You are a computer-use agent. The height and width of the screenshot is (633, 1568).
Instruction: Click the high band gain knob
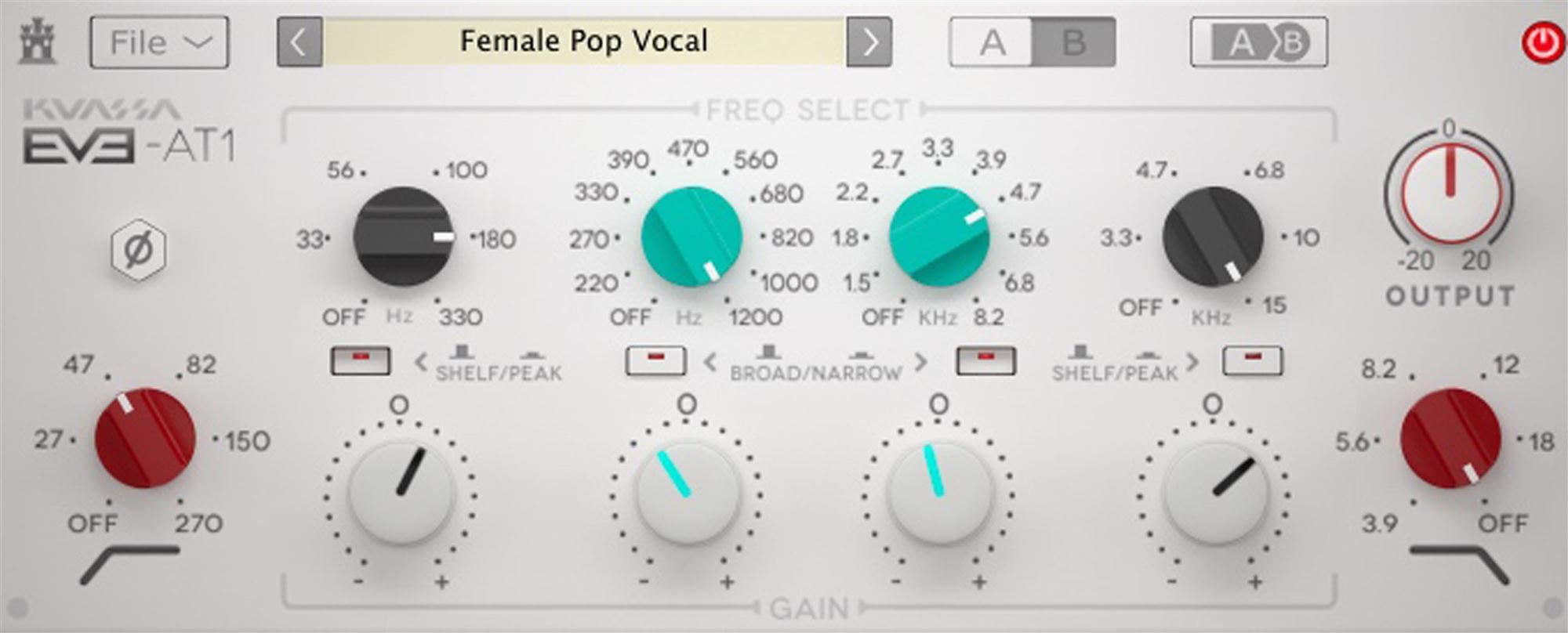[x=1214, y=492]
